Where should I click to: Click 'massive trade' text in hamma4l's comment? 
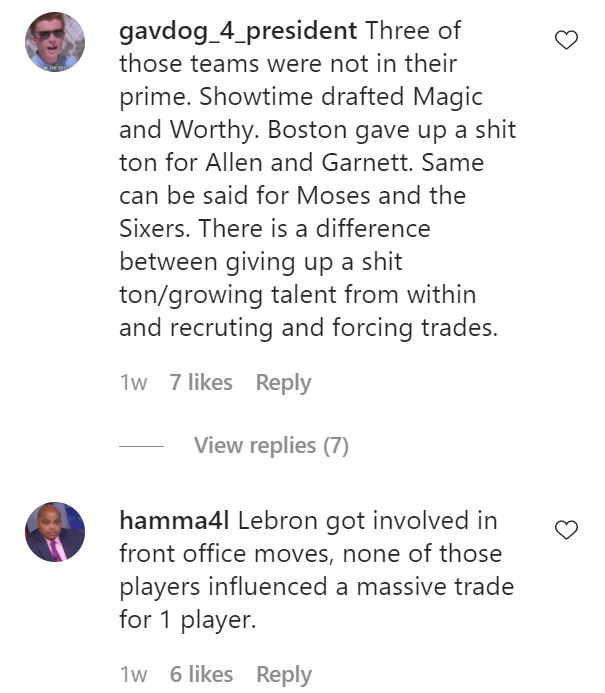pyautogui.click(x=435, y=586)
